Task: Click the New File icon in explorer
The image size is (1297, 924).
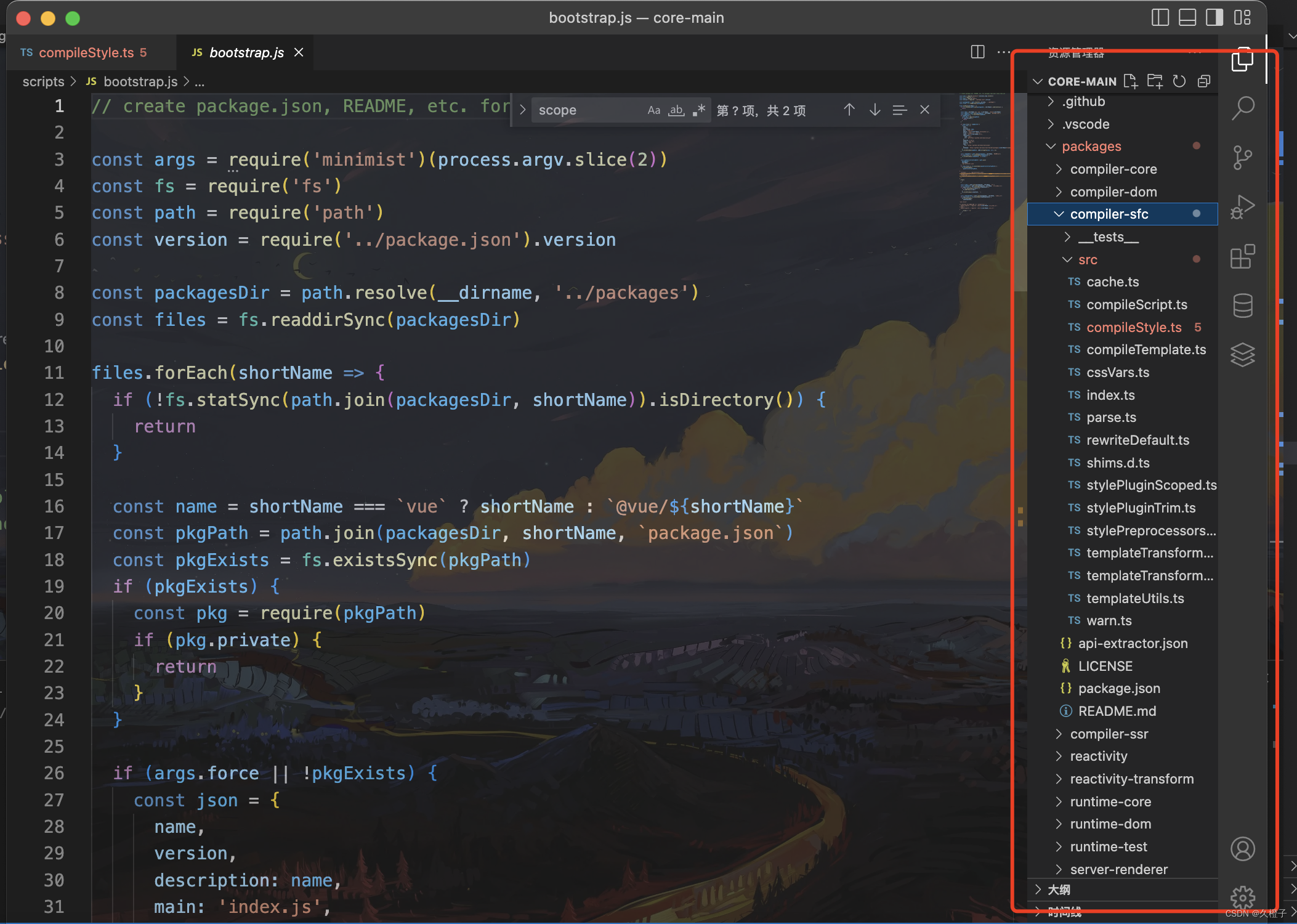Action: point(1130,81)
